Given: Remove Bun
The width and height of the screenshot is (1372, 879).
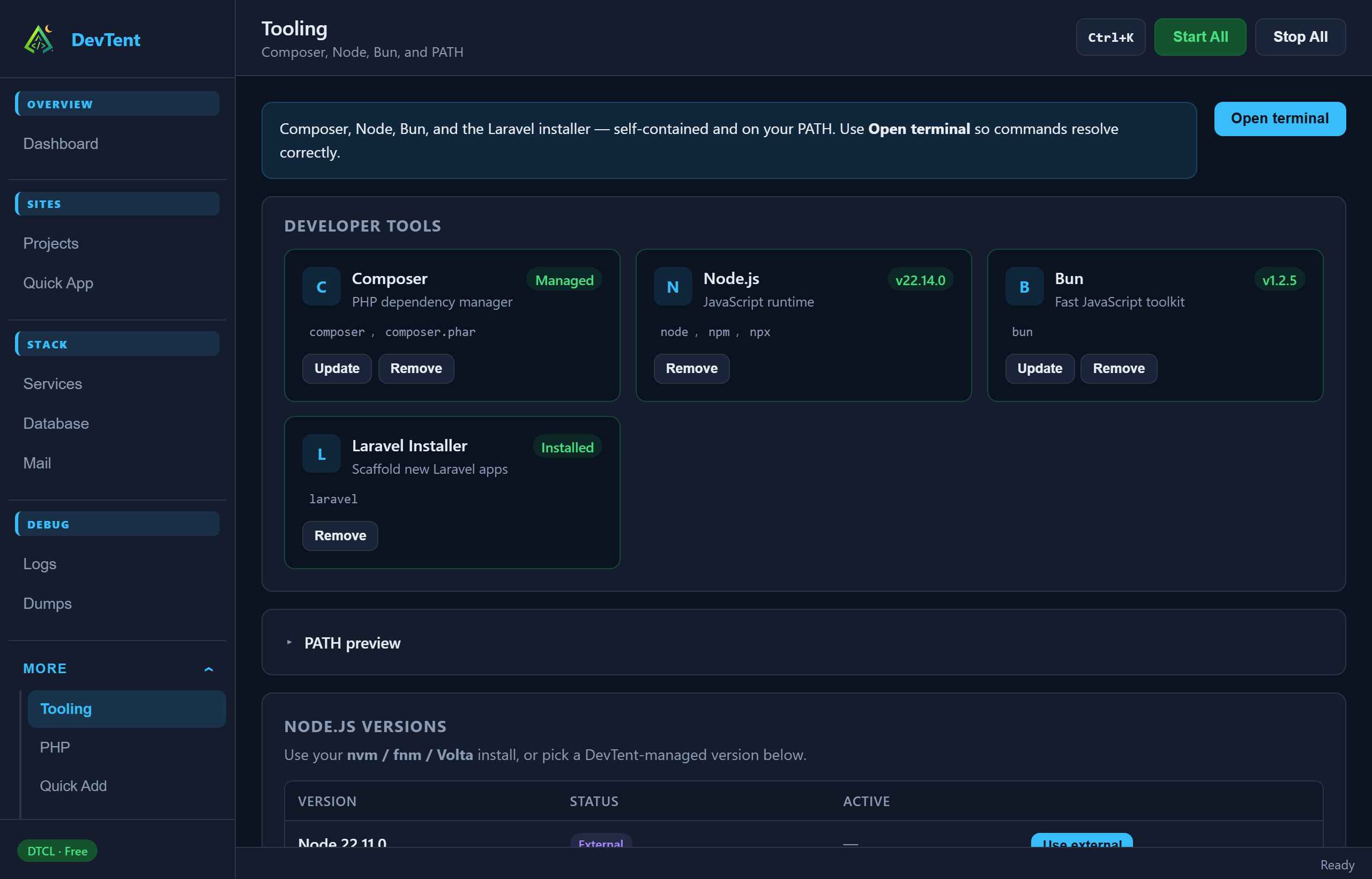Looking at the screenshot, I should point(1119,369).
